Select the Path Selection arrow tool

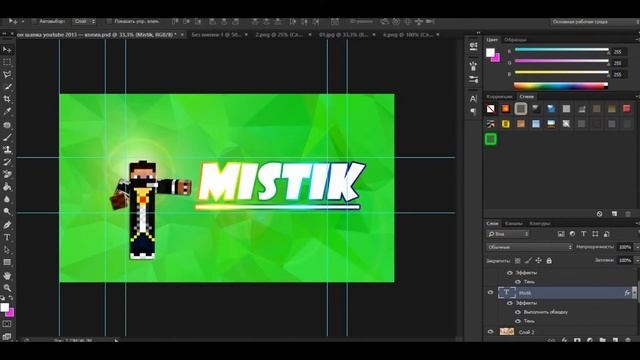coord(7,250)
